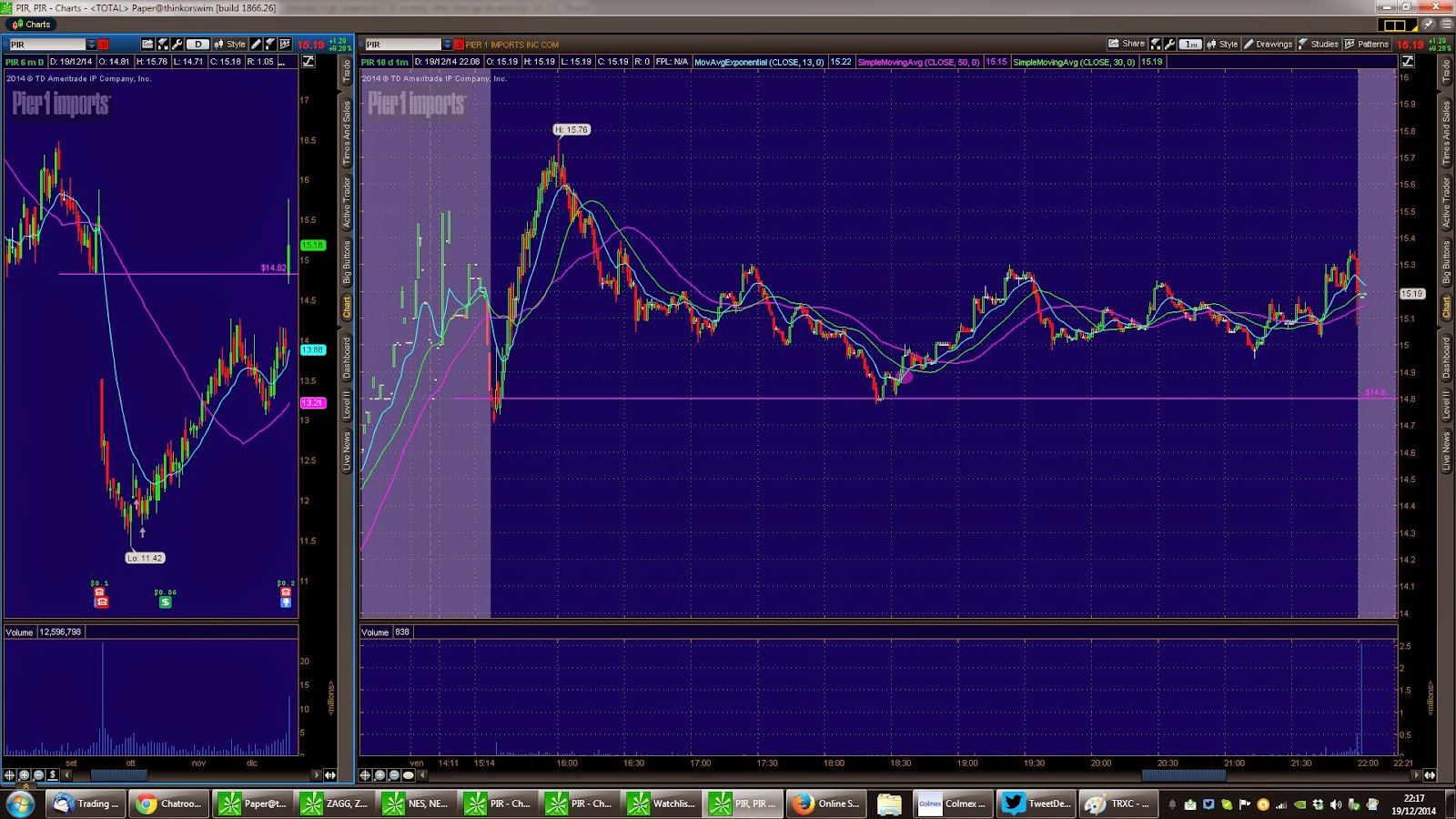The image size is (1456, 819).
Task: Click Quick Study icon on right chart
Action: pos(1156,44)
